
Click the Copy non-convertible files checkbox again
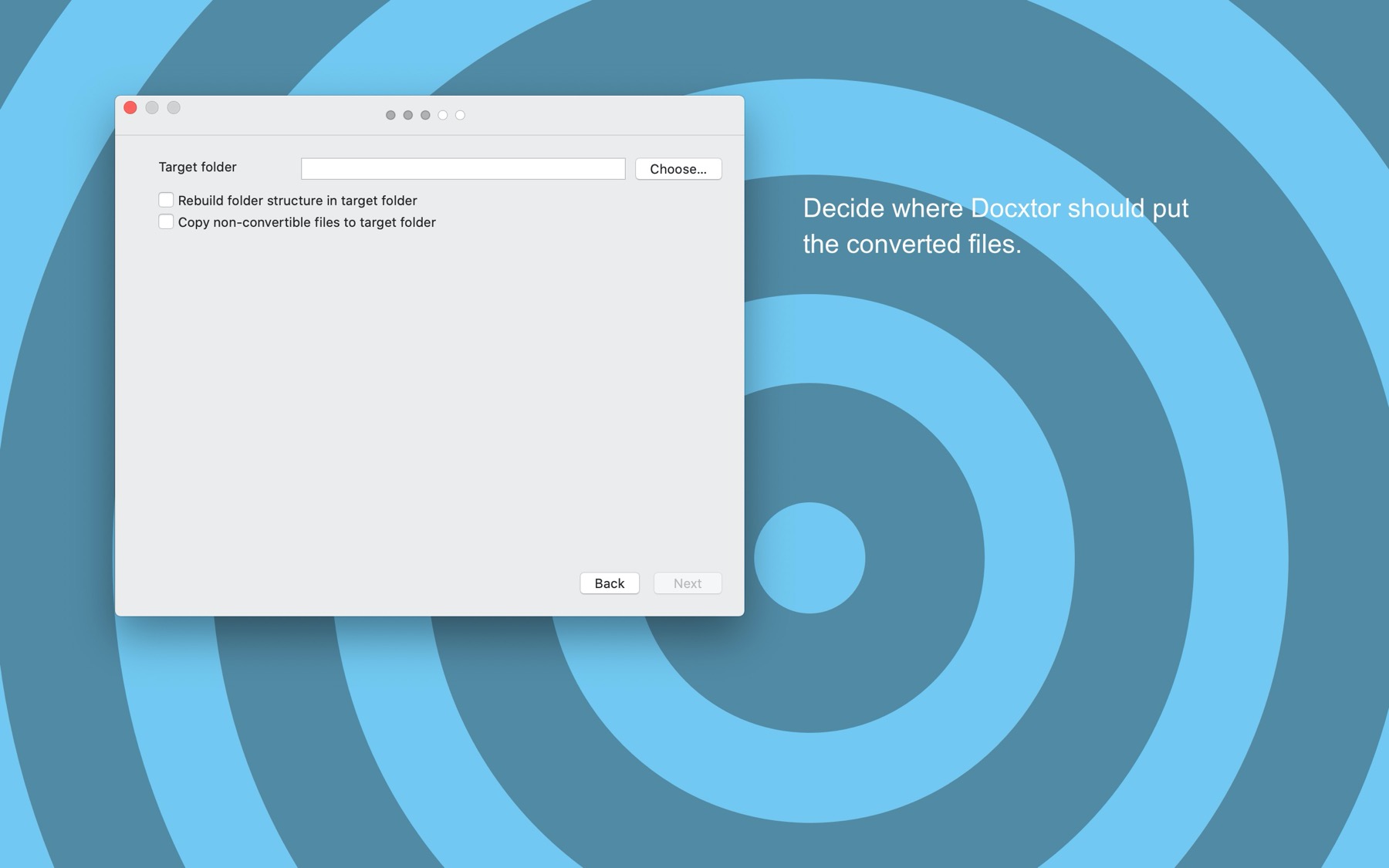tap(166, 221)
